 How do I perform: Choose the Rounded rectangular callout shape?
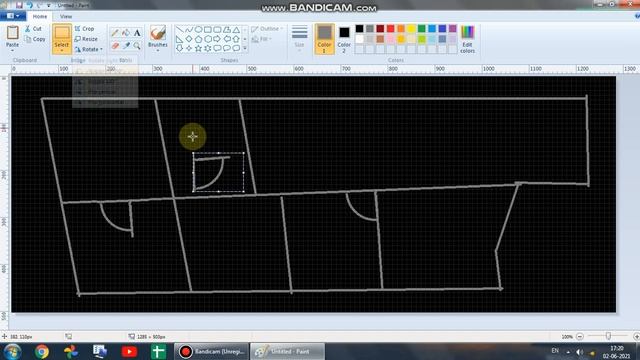coord(217,49)
